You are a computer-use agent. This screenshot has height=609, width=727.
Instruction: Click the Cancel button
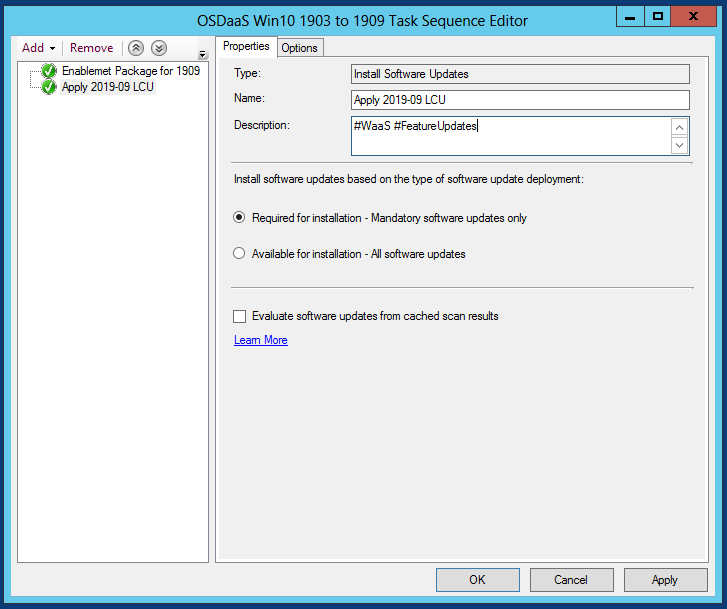click(x=571, y=580)
